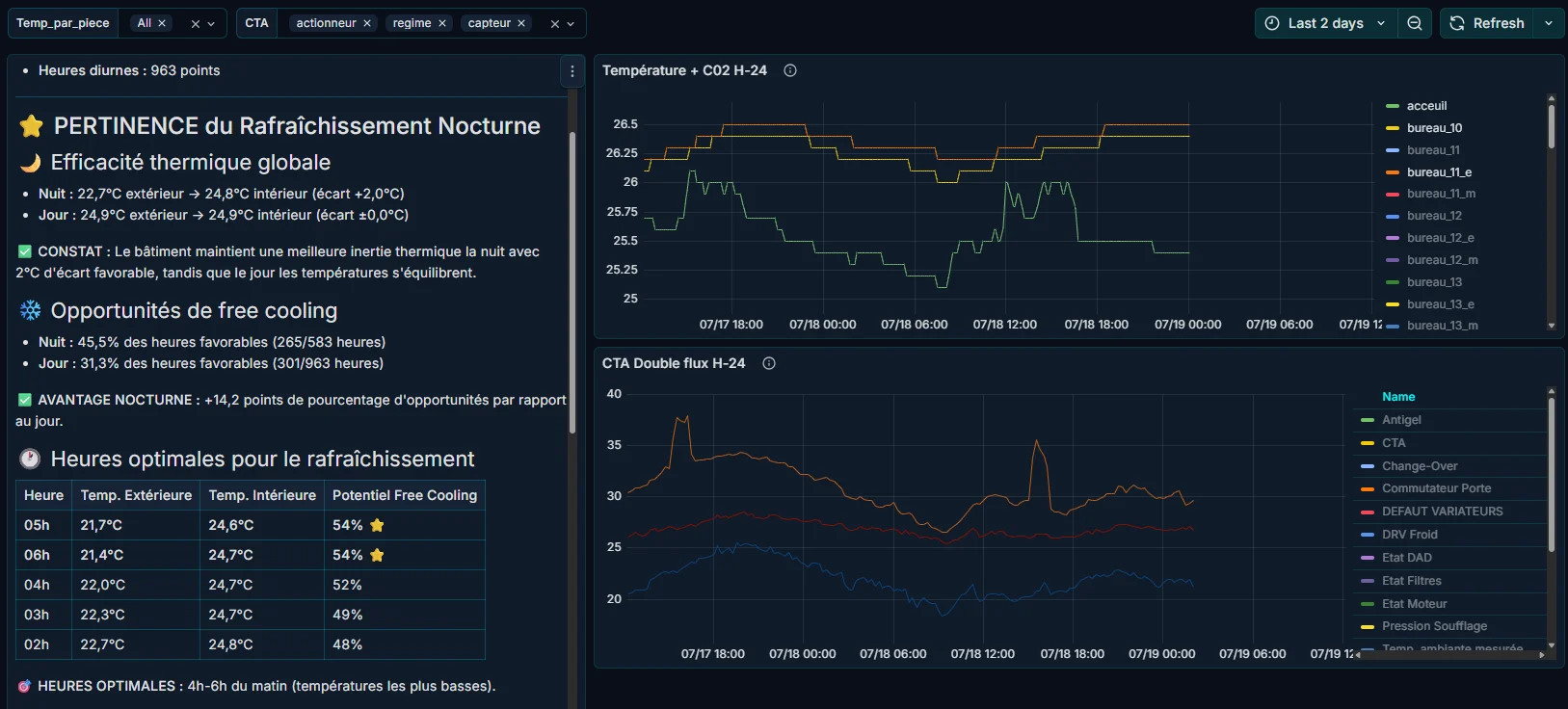Expand the Temp_par_piece variable dropdown

(211, 24)
